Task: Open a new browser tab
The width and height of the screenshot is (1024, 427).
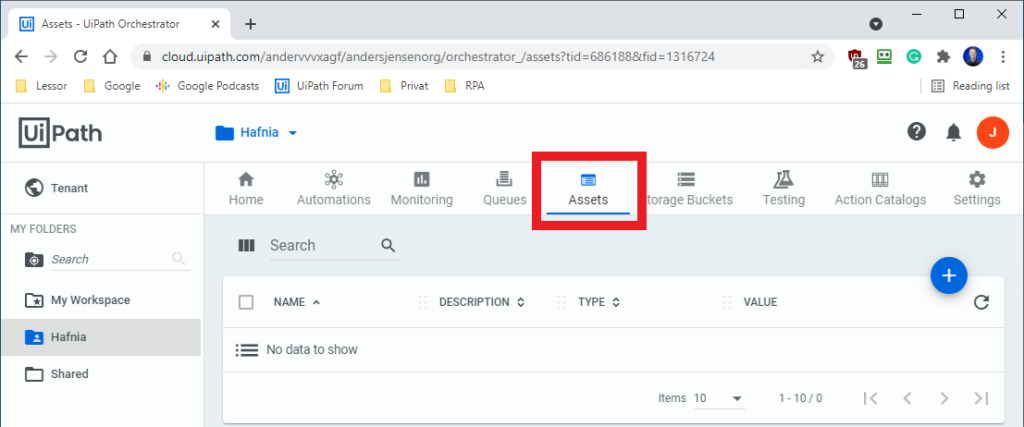Action: (x=250, y=24)
